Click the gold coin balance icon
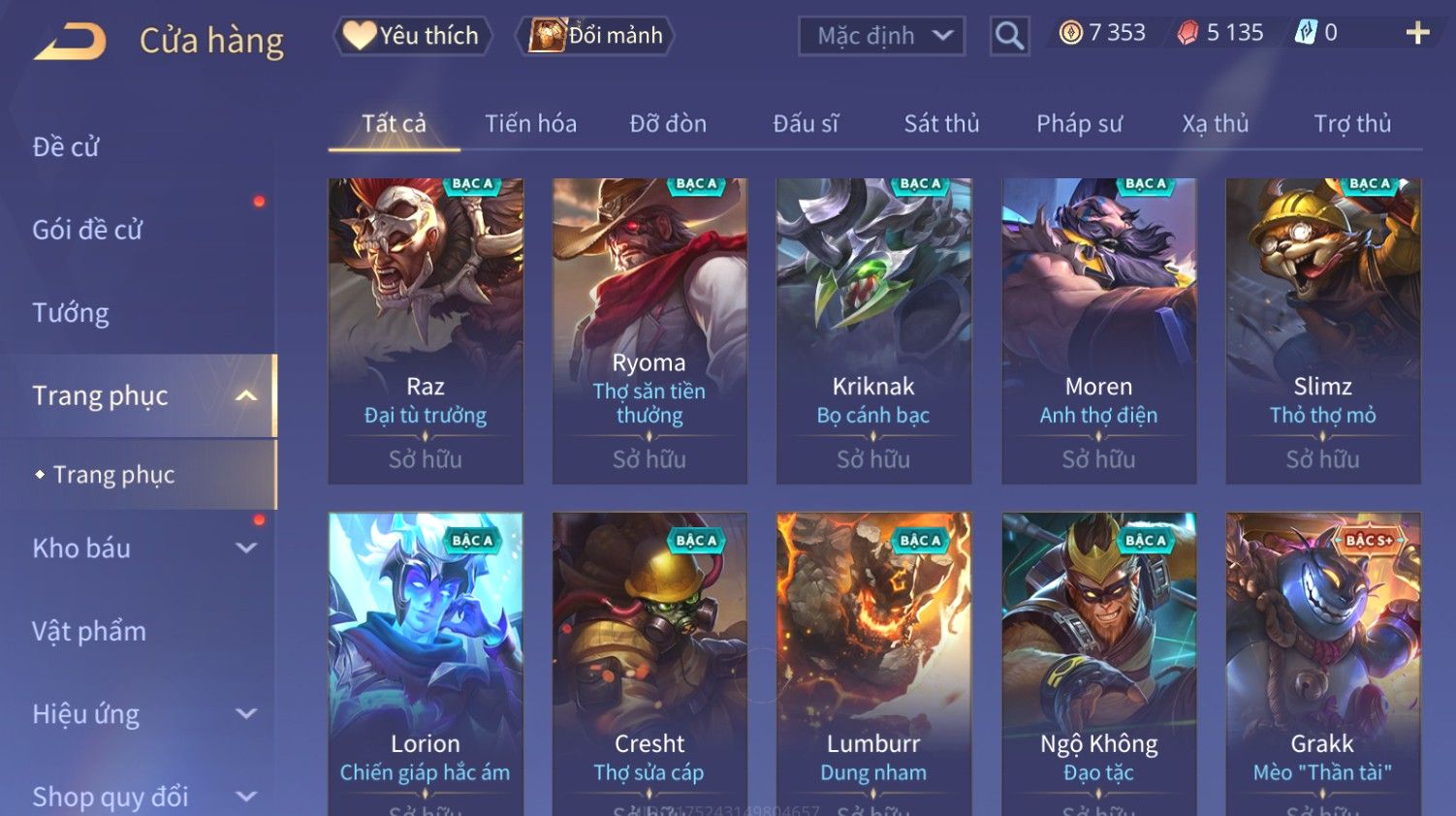The height and width of the screenshot is (816, 1456). coord(1070,33)
